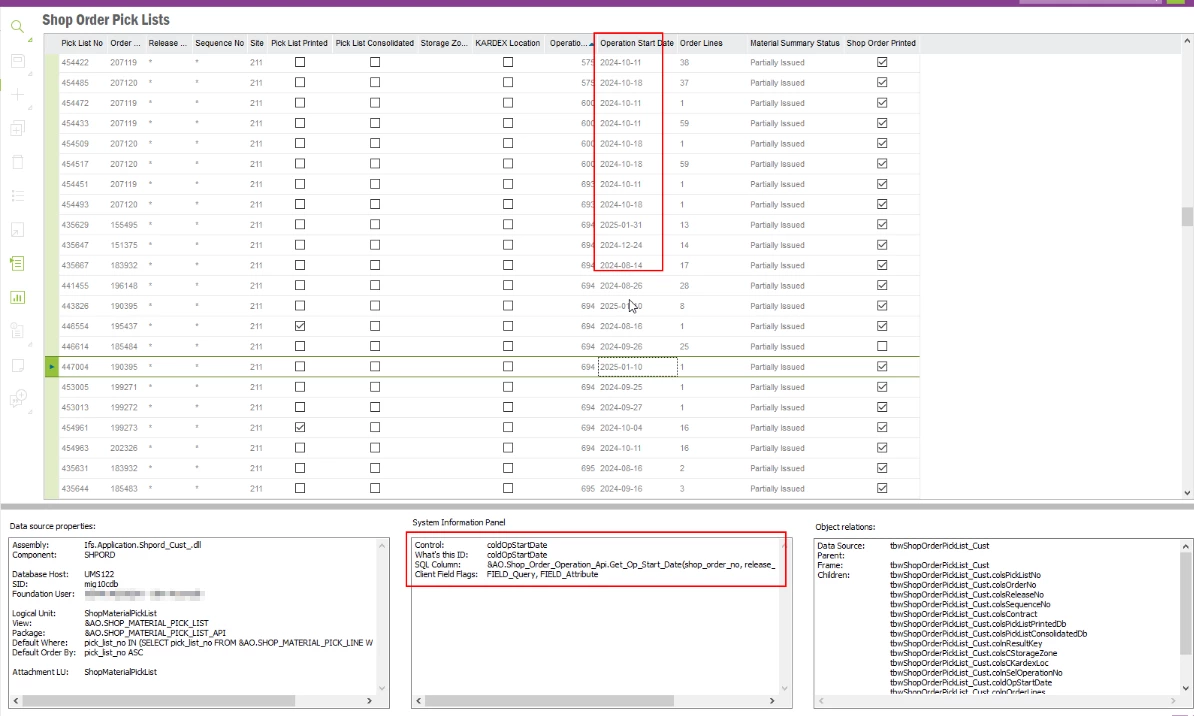
Task: Click ShopMaterialPickList Attachment LU value
Action: pos(120,672)
